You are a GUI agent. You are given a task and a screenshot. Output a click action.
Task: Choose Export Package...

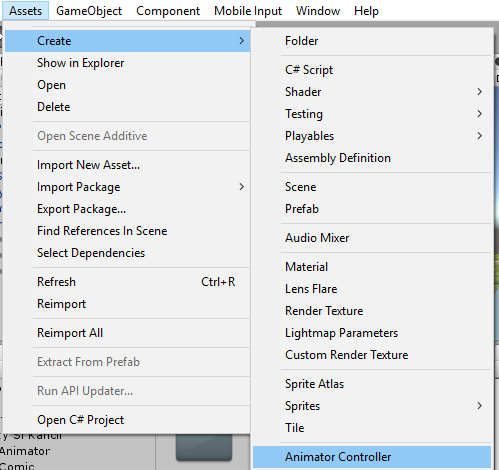(127, 209)
